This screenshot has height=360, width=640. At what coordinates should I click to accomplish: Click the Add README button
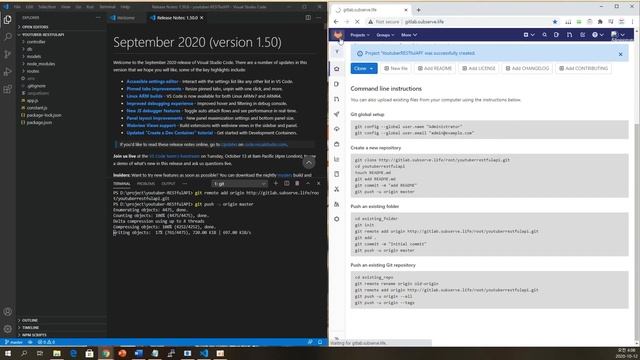pyautogui.click(x=435, y=69)
